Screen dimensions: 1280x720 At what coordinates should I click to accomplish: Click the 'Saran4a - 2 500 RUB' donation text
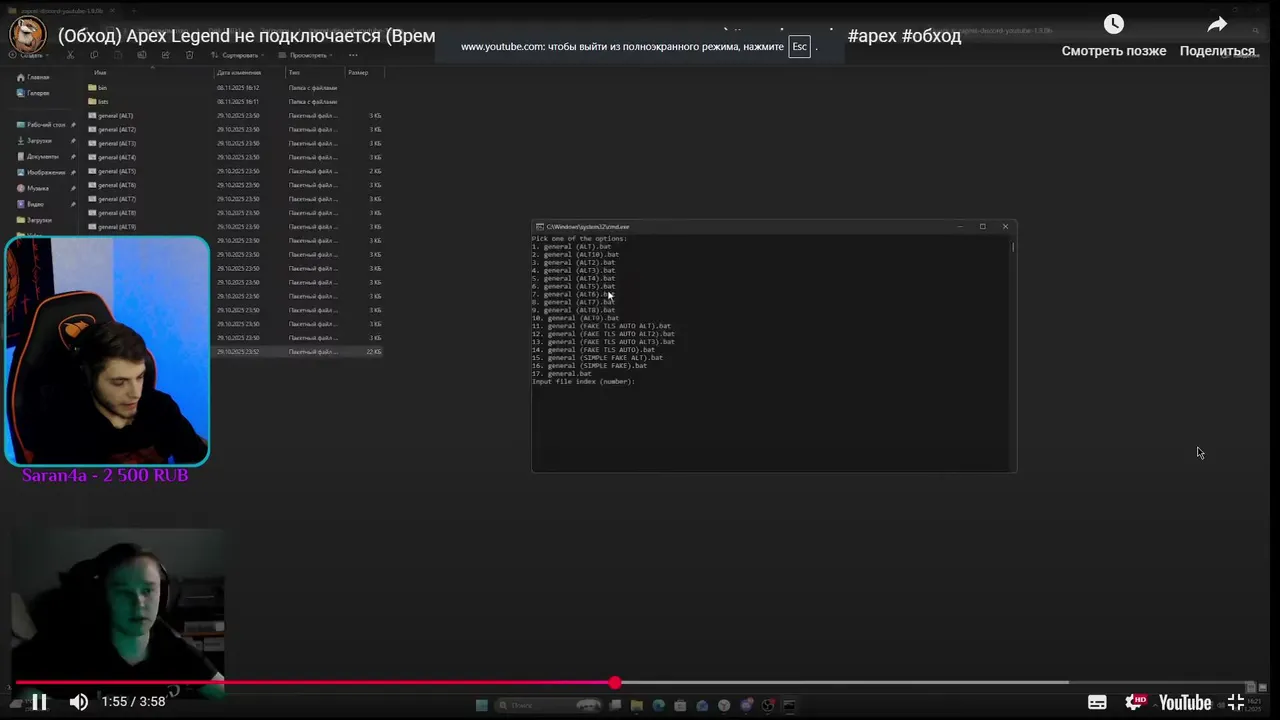tap(105, 476)
